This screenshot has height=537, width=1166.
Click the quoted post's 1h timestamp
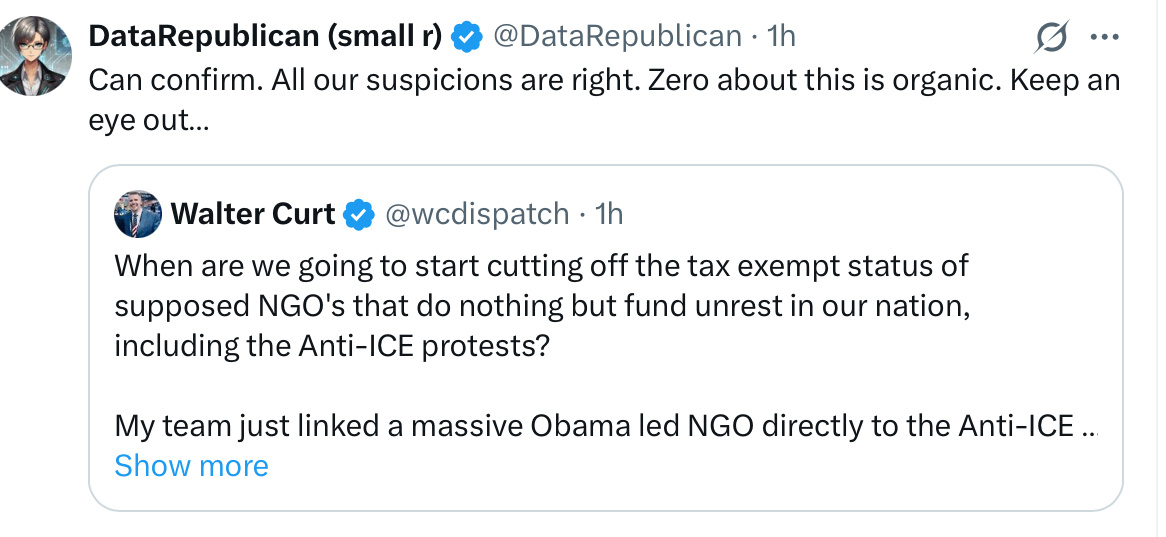click(608, 214)
